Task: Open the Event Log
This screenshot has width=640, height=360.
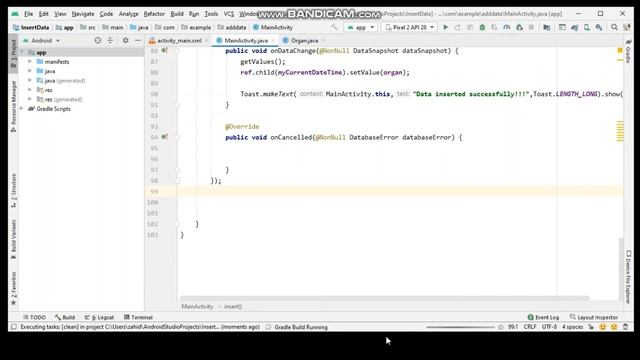Action: (x=543, y=317)
